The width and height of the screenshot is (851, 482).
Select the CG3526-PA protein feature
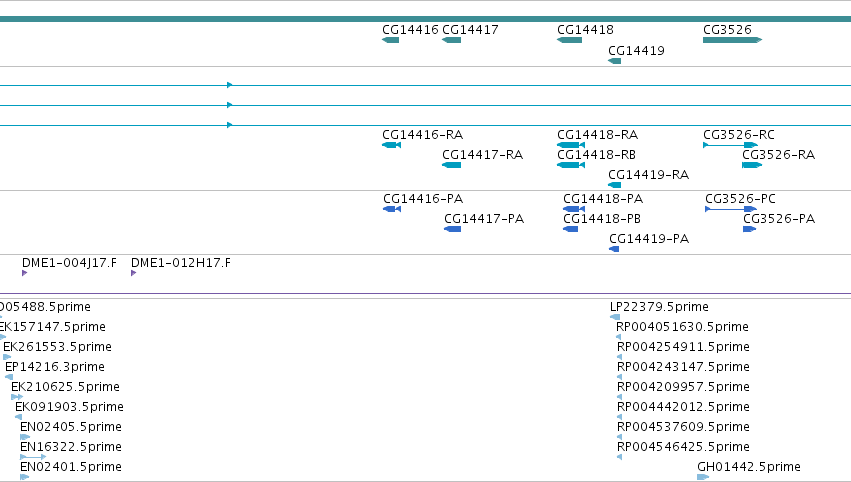750,229
